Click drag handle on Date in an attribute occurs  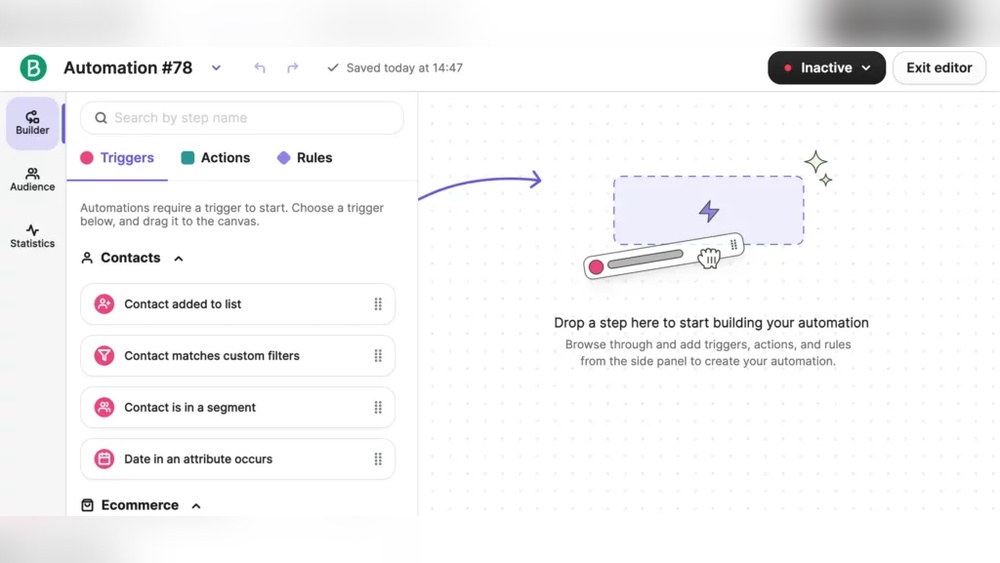pyautogui.click(x=378, y=459)
